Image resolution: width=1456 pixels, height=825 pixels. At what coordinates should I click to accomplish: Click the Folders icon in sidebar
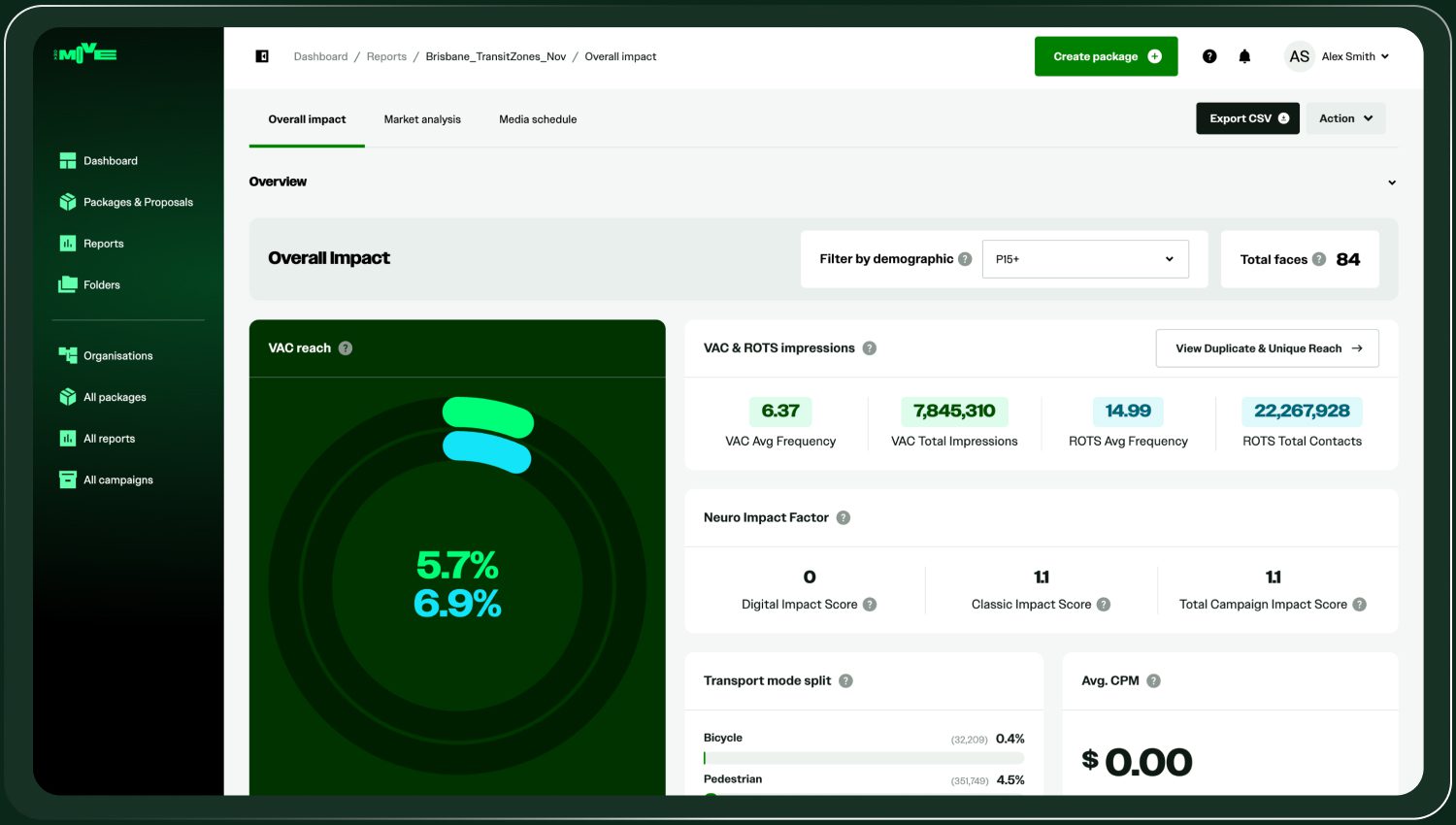[68, 284]
